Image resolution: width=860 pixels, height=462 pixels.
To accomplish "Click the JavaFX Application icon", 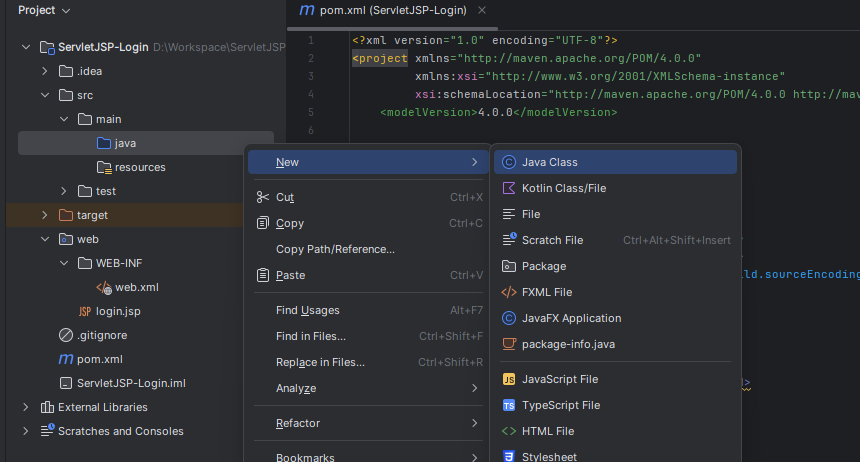I will [x=509, y=318].
